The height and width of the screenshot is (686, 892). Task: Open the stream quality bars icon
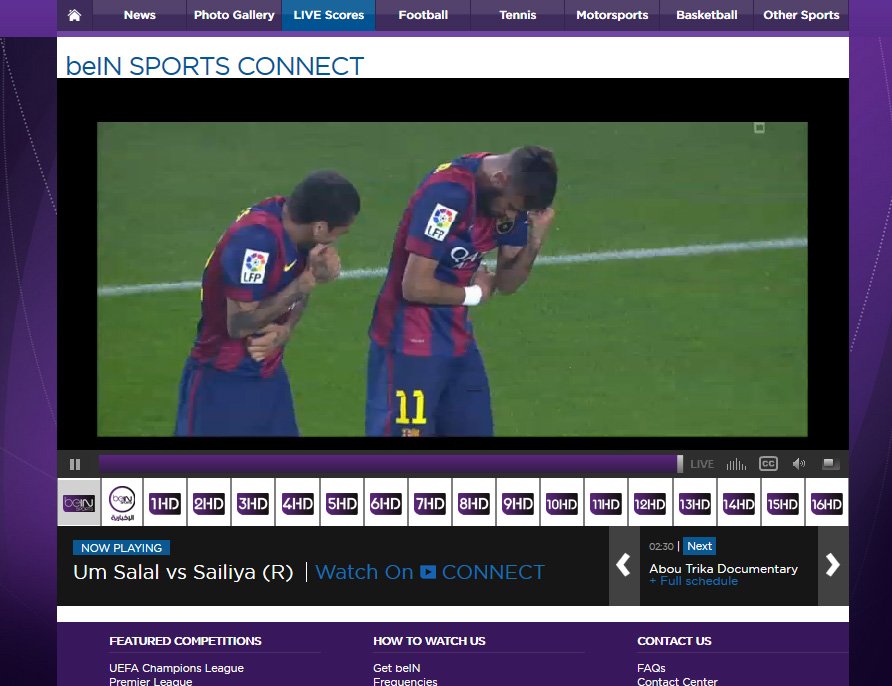pos(736,464)
